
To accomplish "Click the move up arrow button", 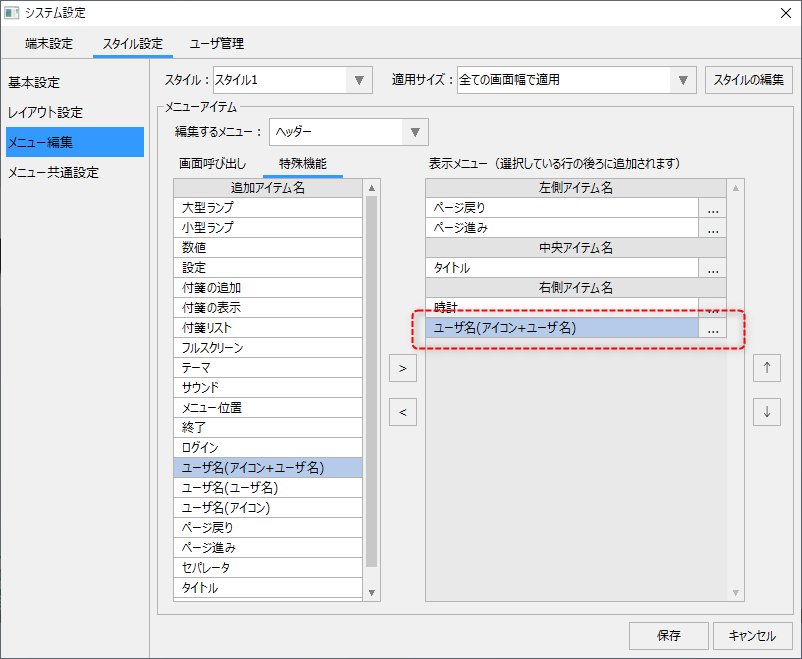I will (767, 368).
